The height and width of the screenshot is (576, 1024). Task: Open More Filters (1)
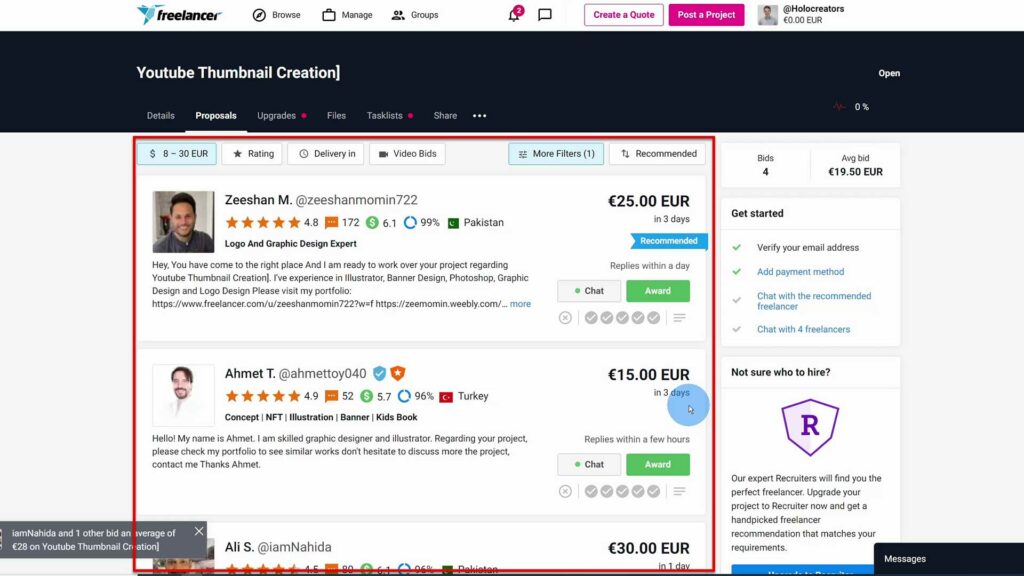click(x=556, y=153)
